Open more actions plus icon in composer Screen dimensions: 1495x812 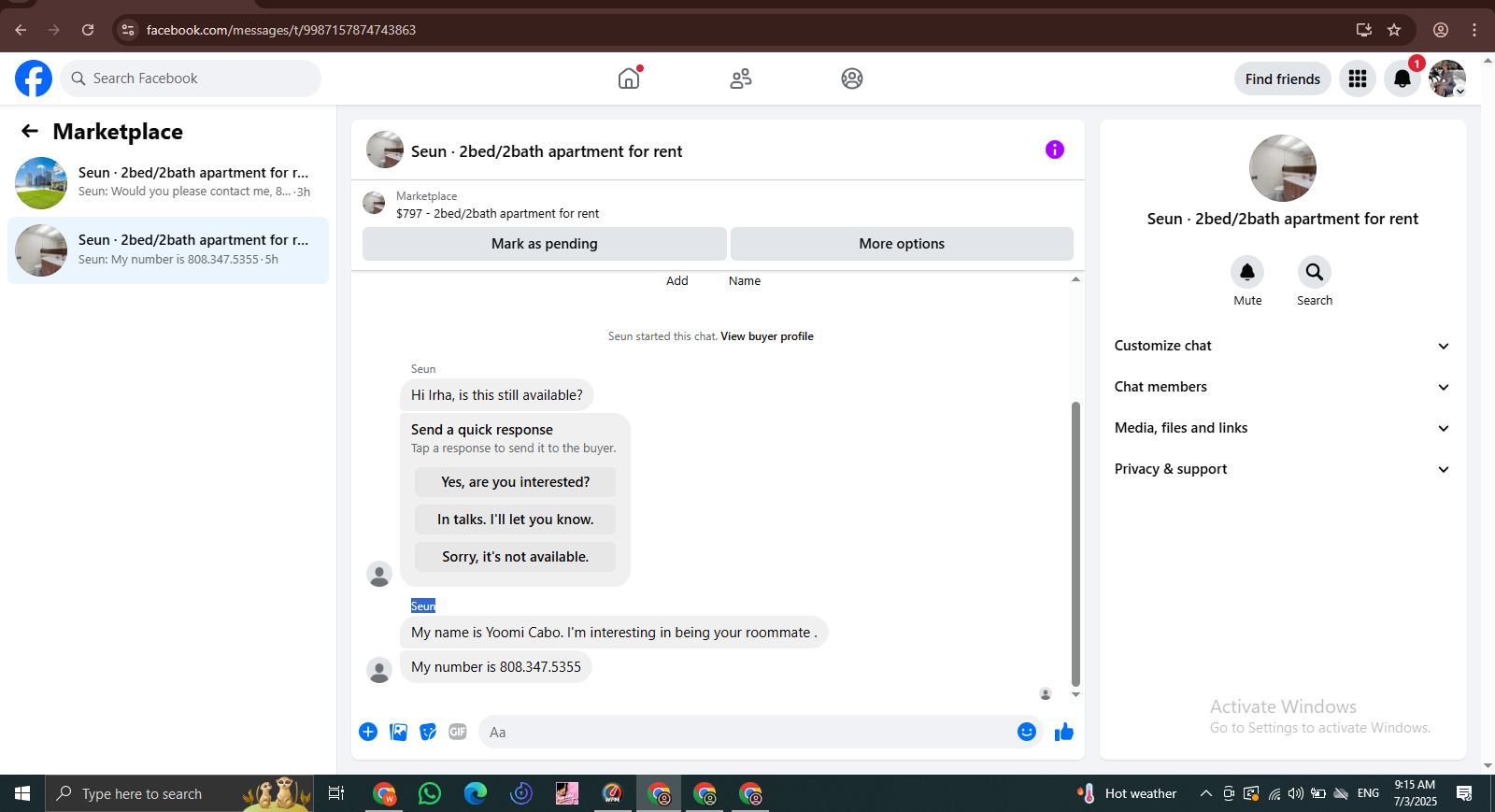click(368, 732)
